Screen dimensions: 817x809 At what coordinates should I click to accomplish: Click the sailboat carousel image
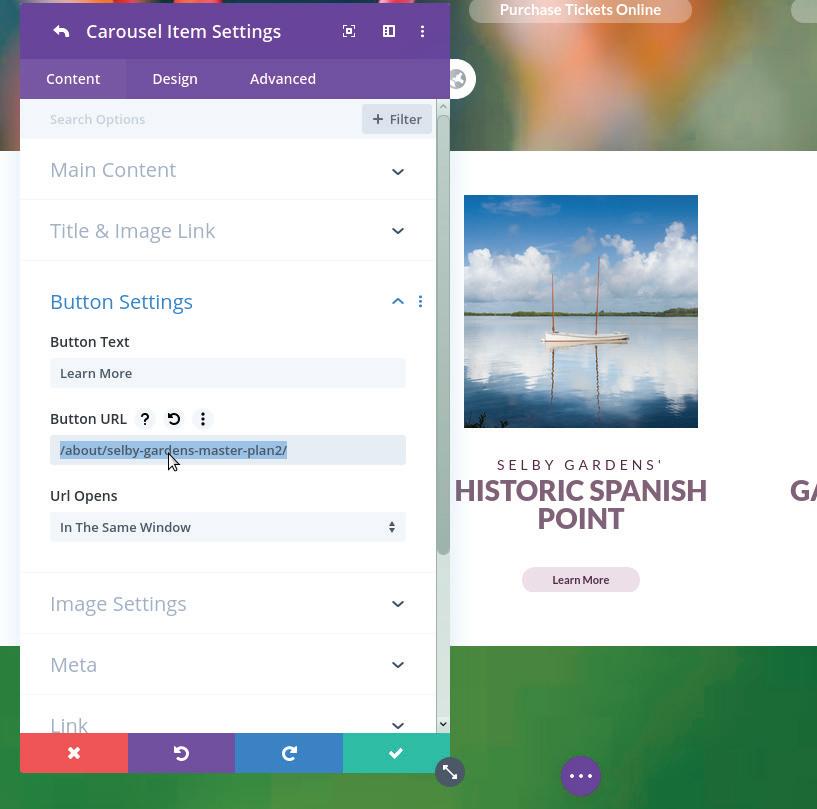tap(580, 312)
